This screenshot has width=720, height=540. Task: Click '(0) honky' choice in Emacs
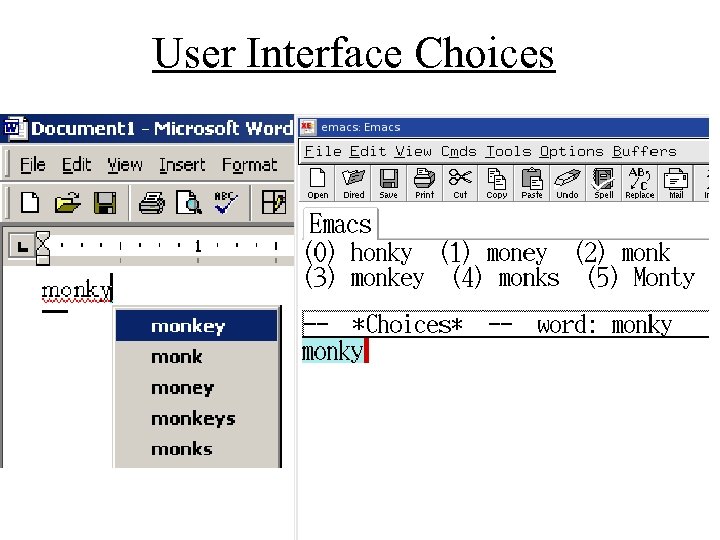tap(359, 253)
